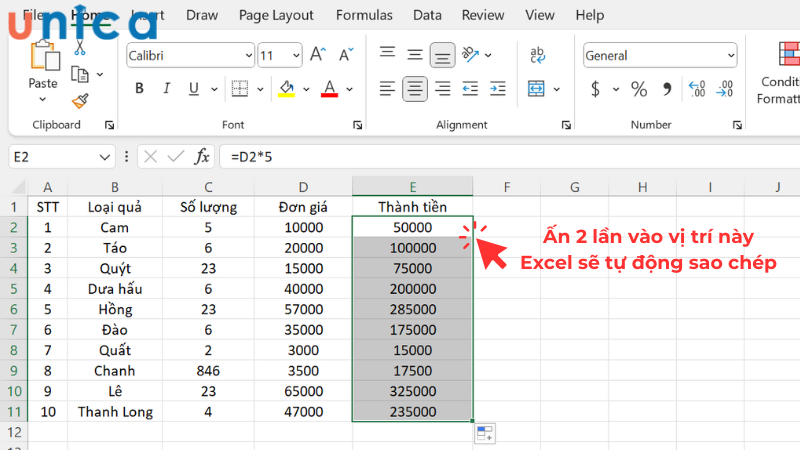The width and height of the screenshot is (800, 450).
Task: Apply Accounting Number Format dollar sign
Action: click(595, 89)
